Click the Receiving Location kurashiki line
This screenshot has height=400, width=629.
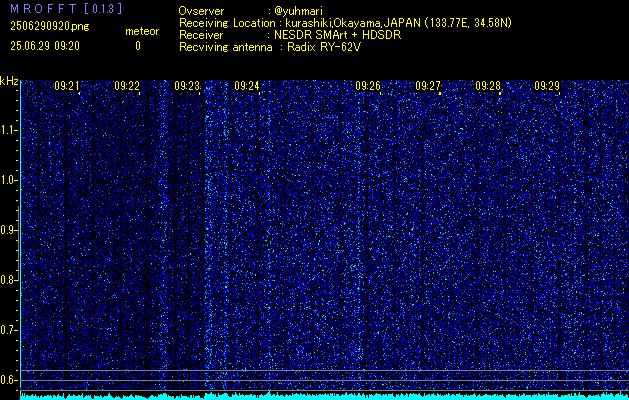[345, 23]
